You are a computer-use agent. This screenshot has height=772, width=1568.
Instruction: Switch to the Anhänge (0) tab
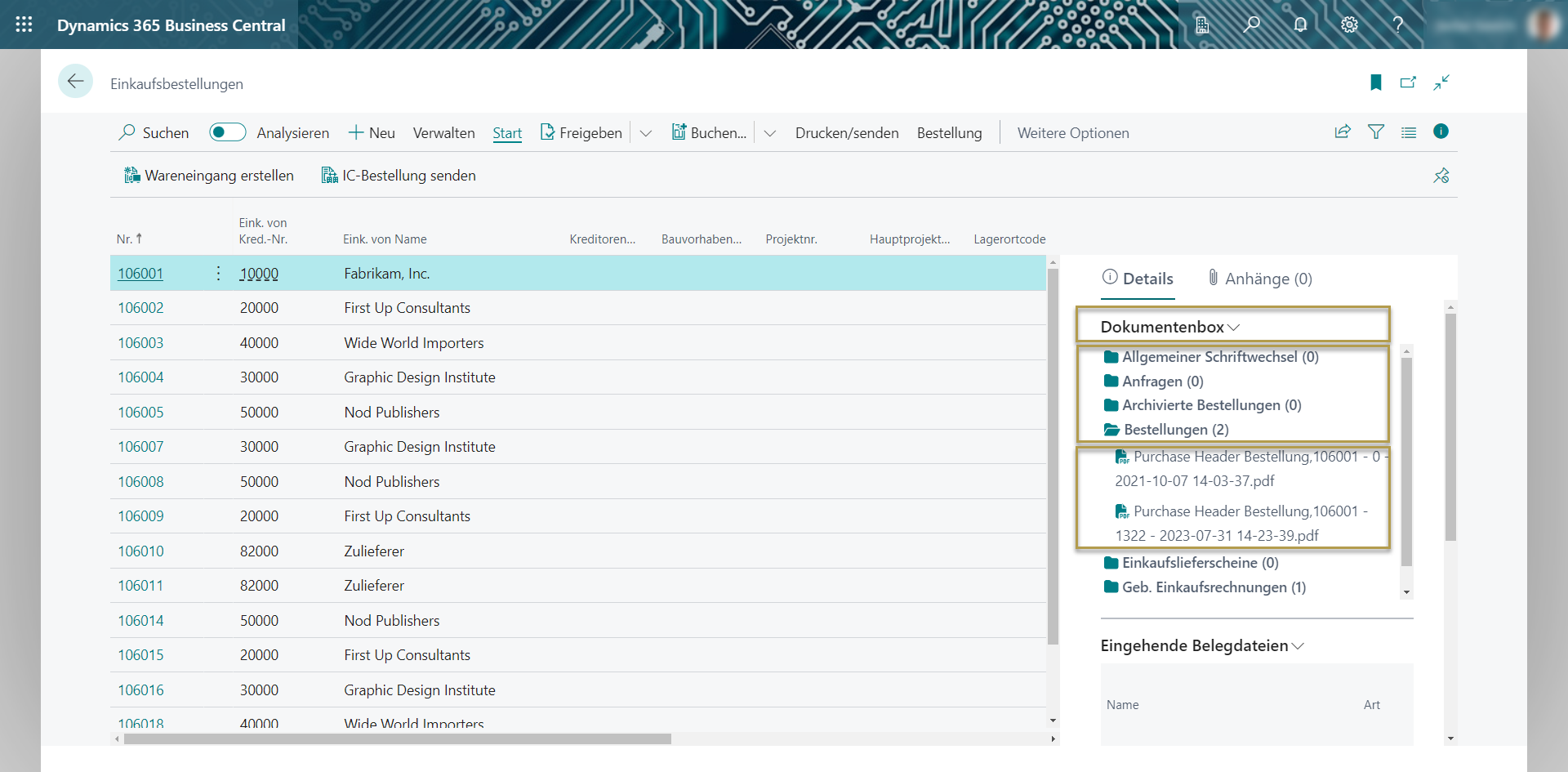click(x=1260, y=279)
